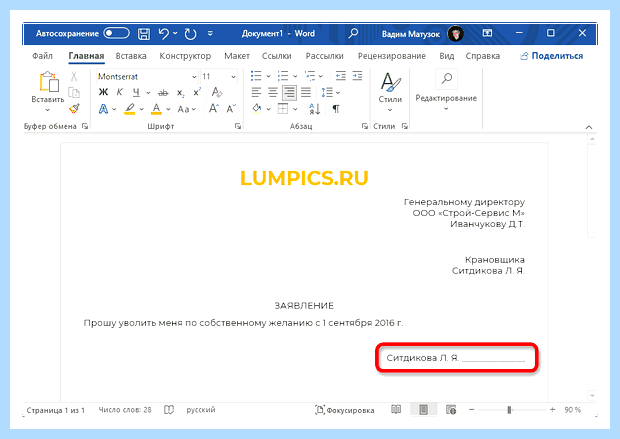Screen dimensions: 620x439
Task: Click the Bullets list icon
Action: click(x=256, y=76)
